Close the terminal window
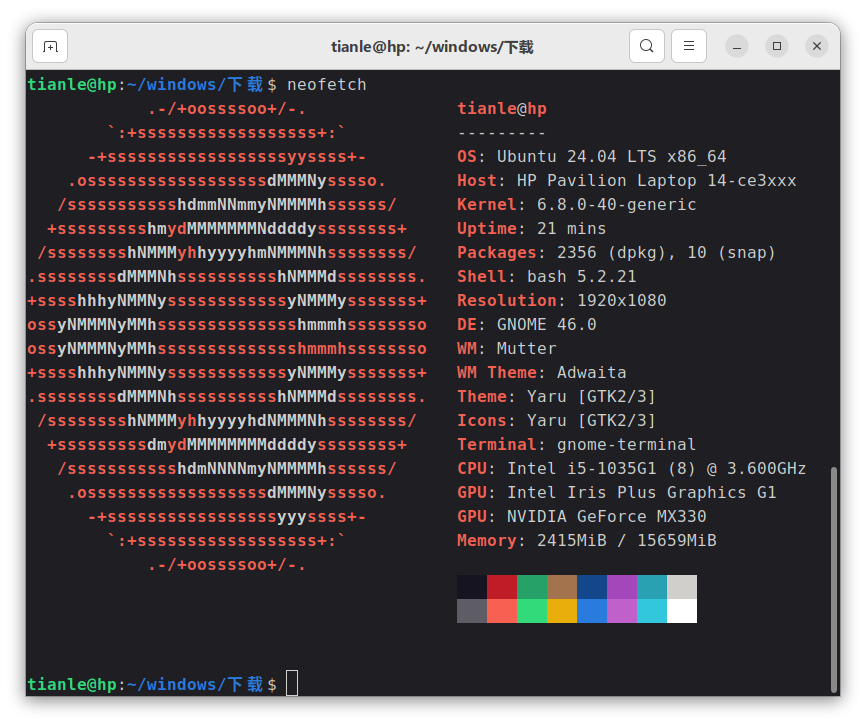866x725 pixels. pos(817,46)
